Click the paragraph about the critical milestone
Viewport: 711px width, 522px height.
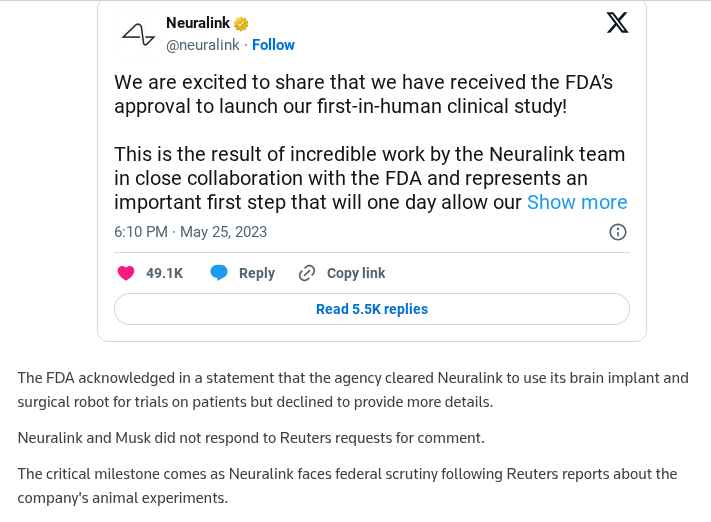coord(348,485)
